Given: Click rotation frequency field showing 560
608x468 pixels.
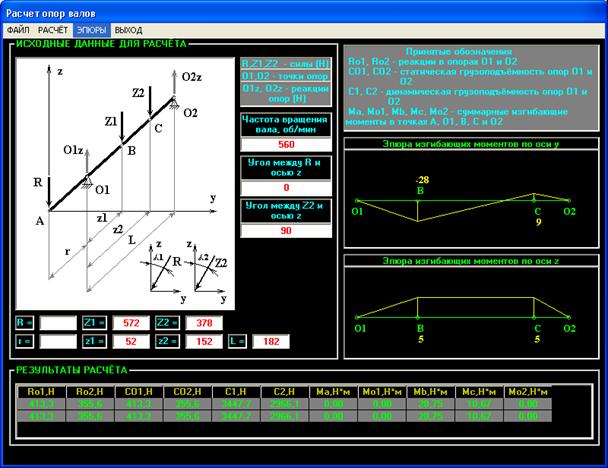Looking at the screenshot, I should coord(286,145).
